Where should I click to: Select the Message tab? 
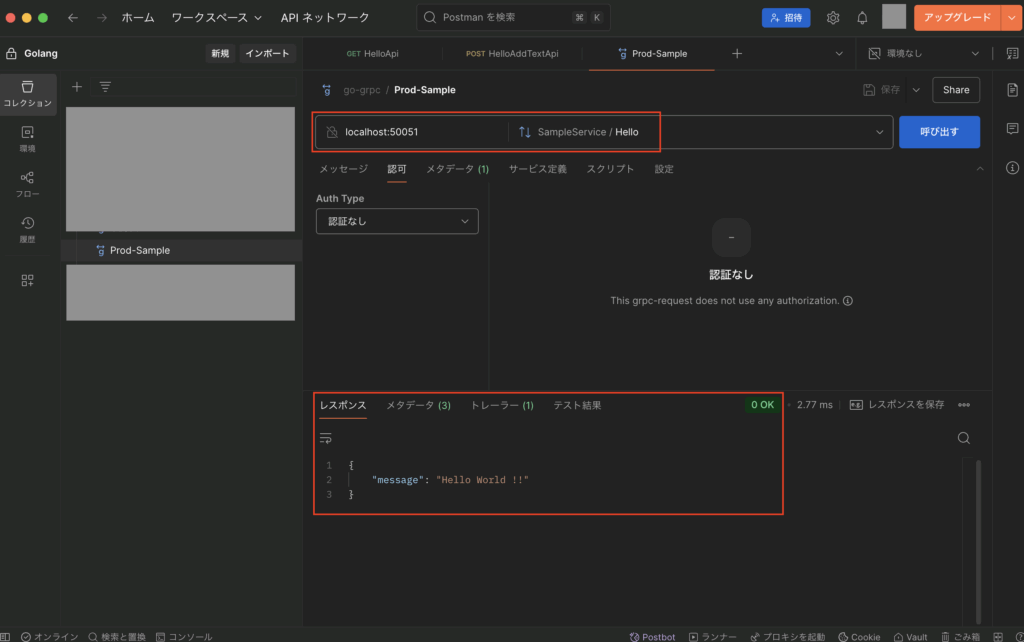(x=344, y=169)
